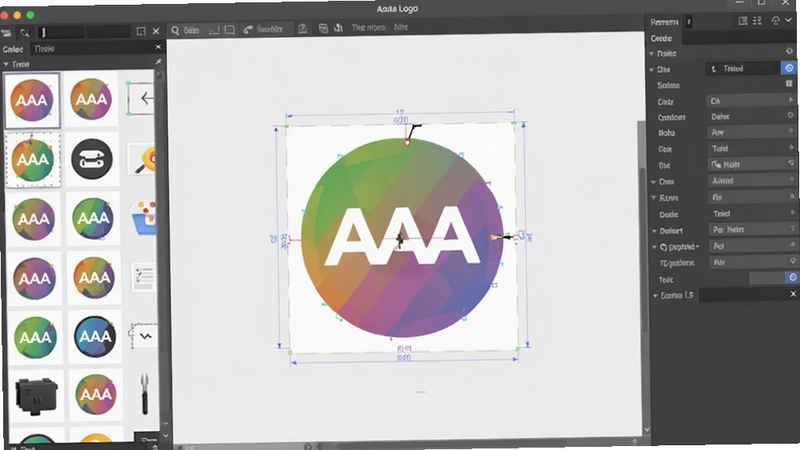Select the blue AAA logo on a black circle thumbnail
Screen dimensions: 800x450
point(95,337)
